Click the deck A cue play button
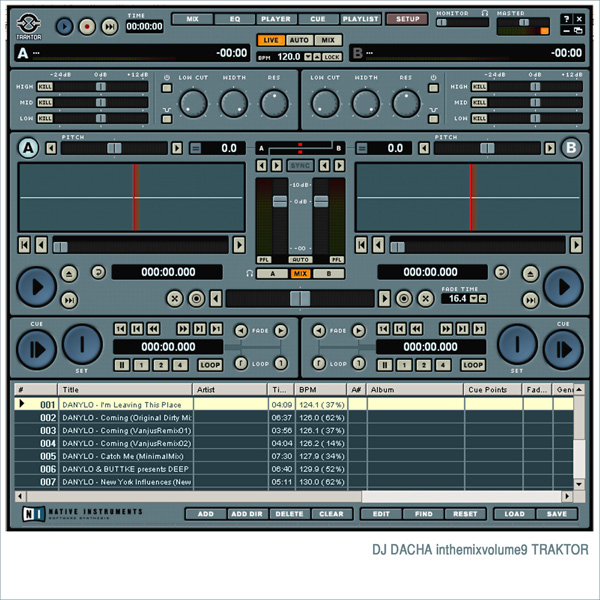Image resolution: width=600 pixels, height=600 pixels. [36, 348]
